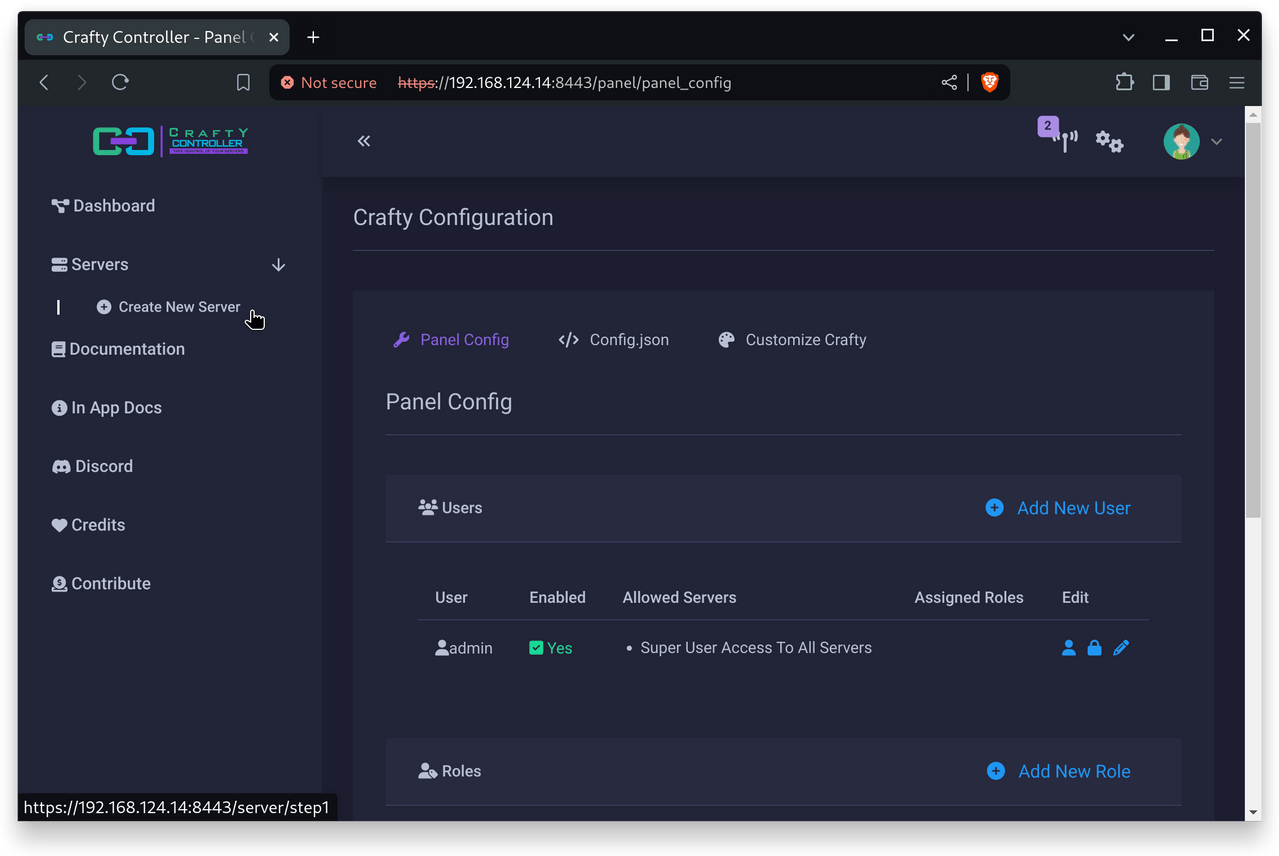Bookmark this page

[x=243, y=83]
